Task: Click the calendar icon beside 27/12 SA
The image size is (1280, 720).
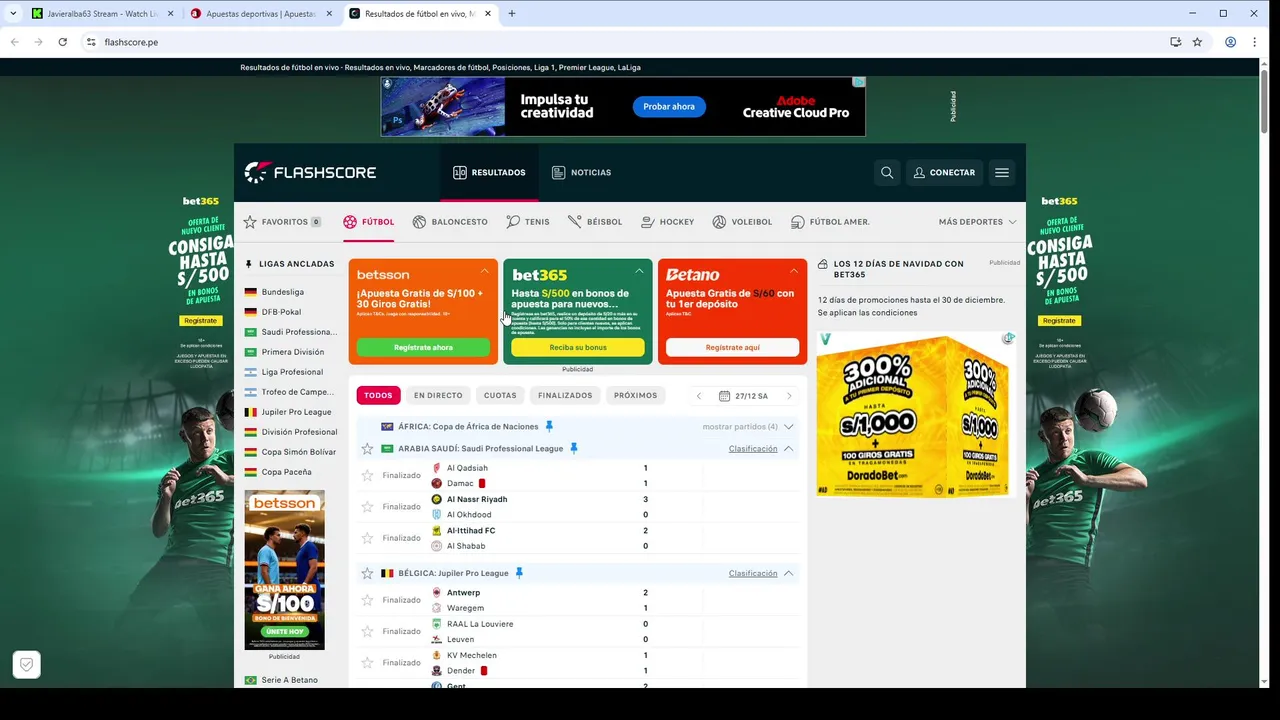Action: coord(724,396)
